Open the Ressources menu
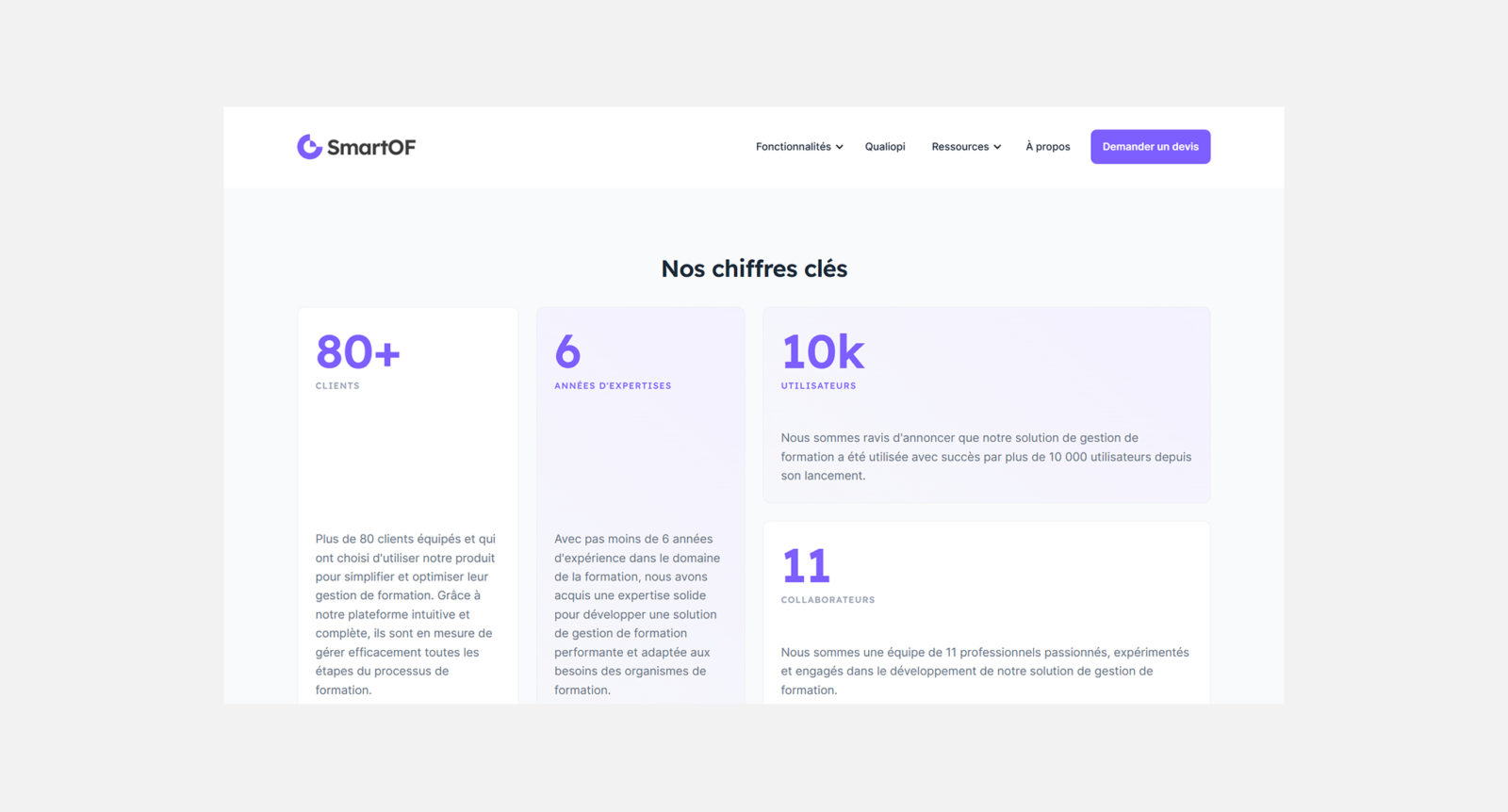Viewport: 1508px width, 812px height. point(959,147)
